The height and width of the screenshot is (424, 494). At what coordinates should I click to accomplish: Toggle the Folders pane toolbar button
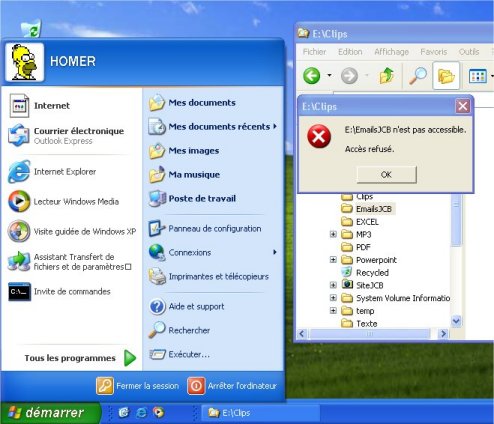[446, 76]
